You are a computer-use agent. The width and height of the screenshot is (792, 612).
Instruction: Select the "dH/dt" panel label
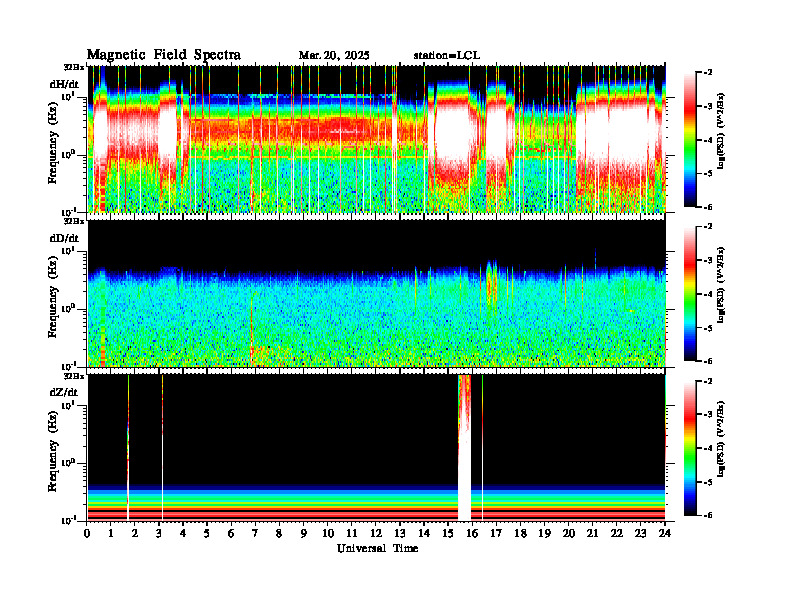[64, 83]
